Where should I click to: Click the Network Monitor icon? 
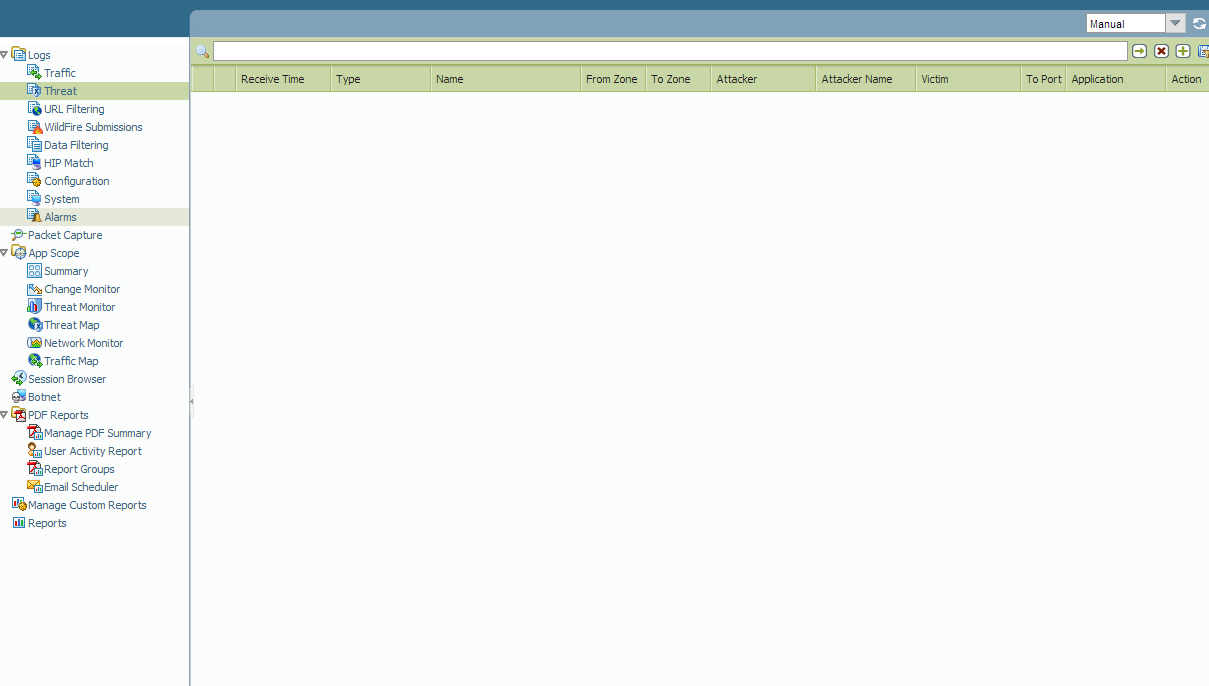(34, 343)
